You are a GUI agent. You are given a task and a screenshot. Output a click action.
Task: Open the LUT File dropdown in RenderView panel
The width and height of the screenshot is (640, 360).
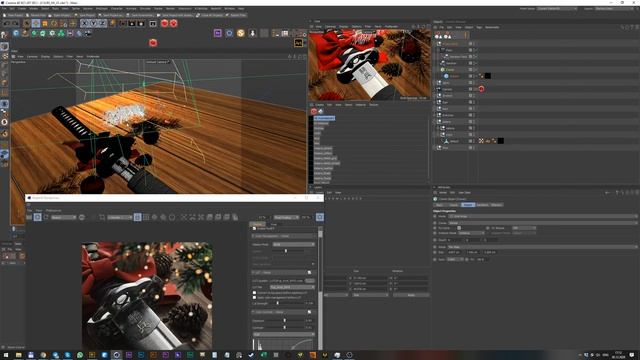click(x=291, y=287)
